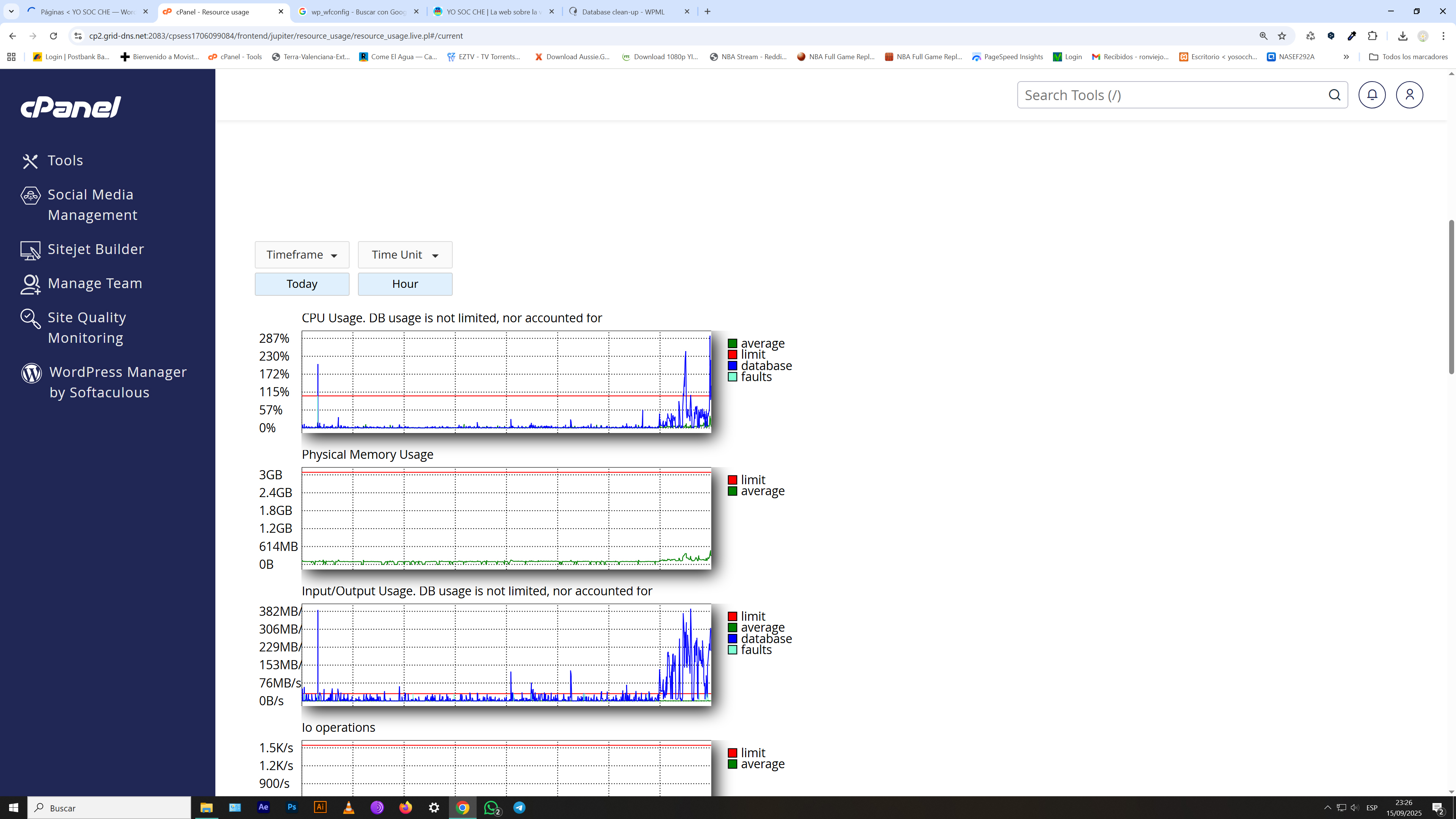Image resolution: width=1456 pixels, height=819 pixels.
Task: Open Telegram from the taskbar
Action: tap(519, 808)
